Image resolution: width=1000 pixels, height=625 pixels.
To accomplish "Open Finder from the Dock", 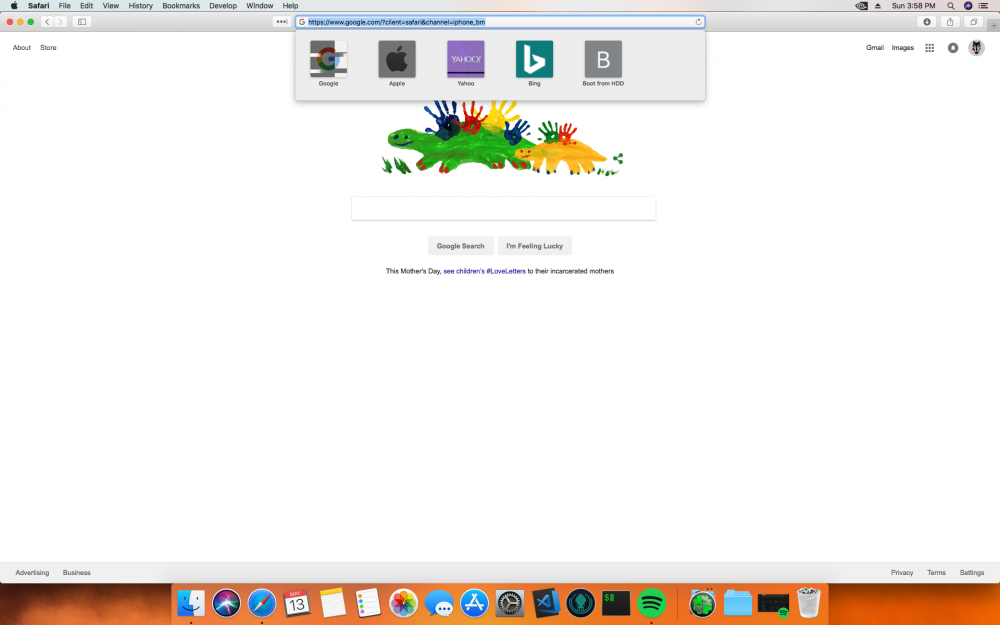I will (191, 603).
